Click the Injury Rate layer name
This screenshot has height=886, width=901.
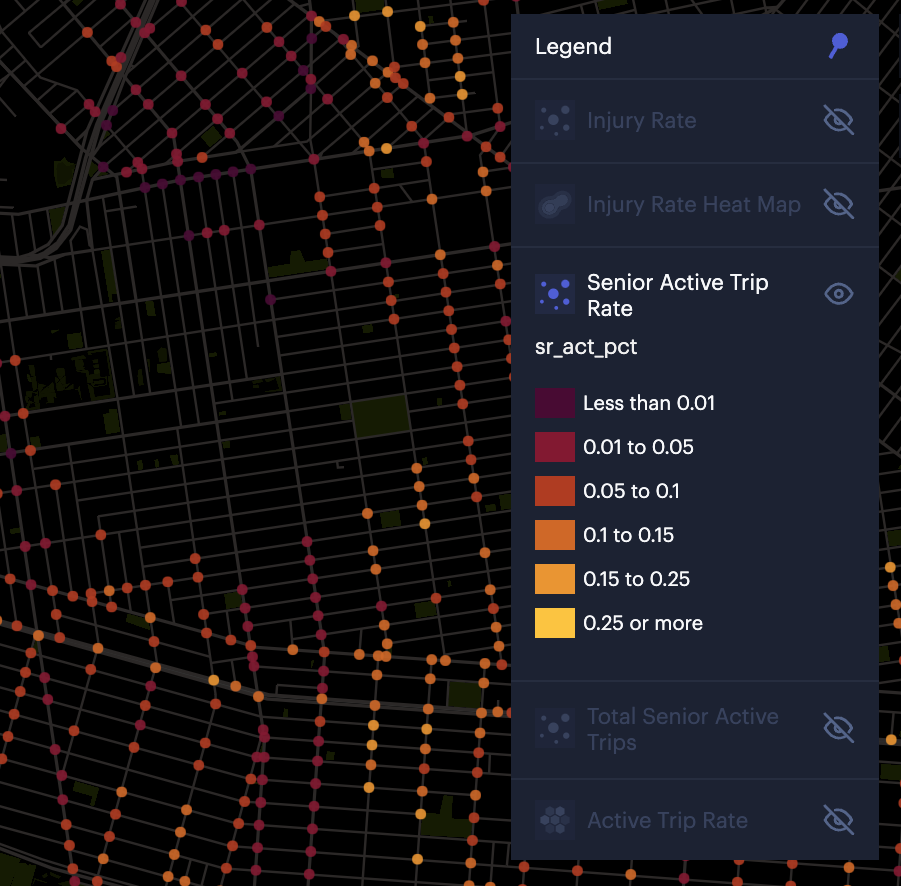(641, 121)
